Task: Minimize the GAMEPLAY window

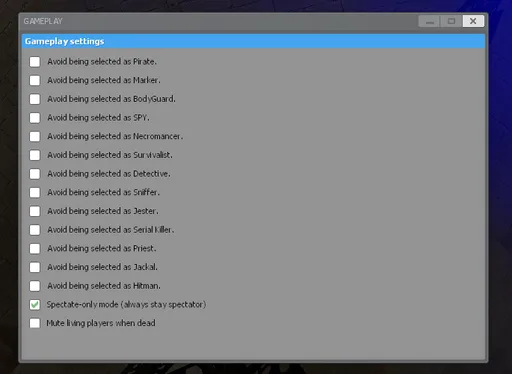Action: click(x=429, y=21)
